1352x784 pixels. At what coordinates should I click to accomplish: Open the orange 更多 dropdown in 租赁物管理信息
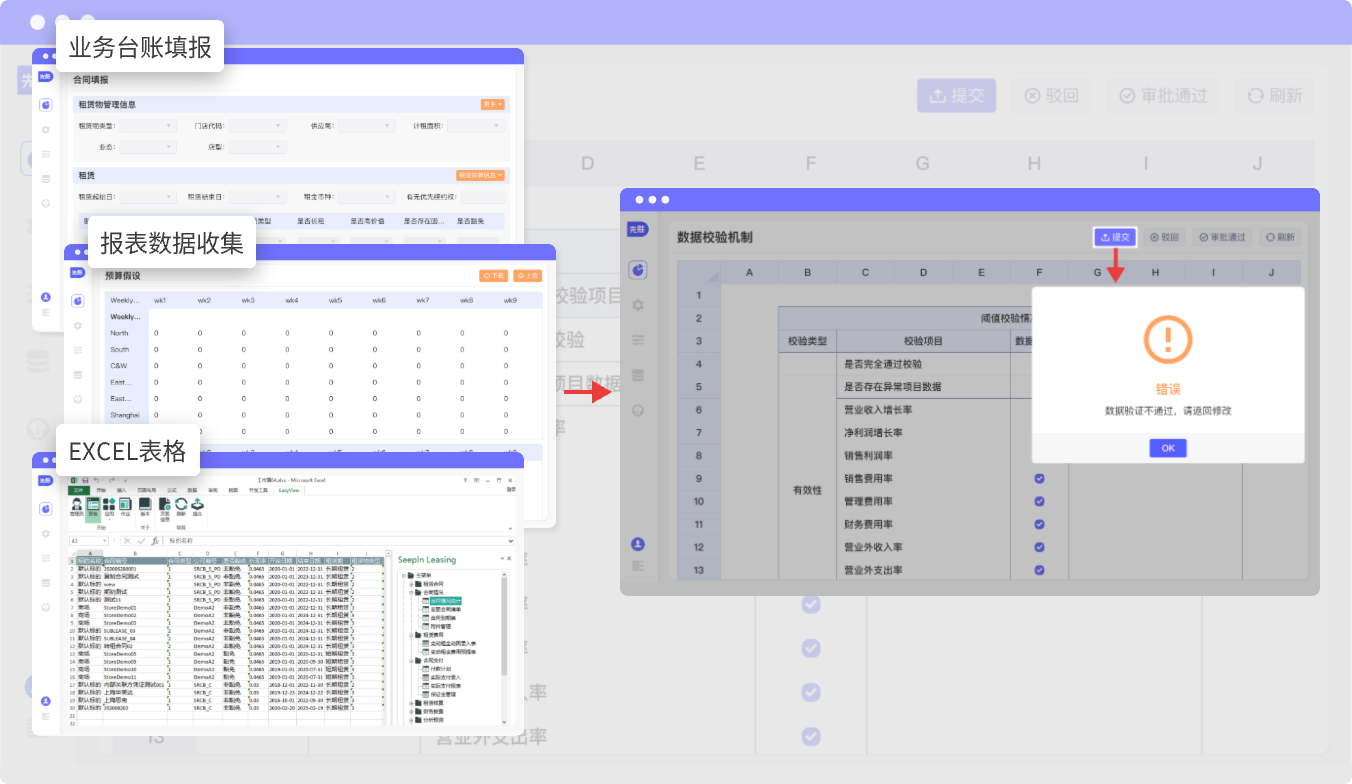click(492, 104)
